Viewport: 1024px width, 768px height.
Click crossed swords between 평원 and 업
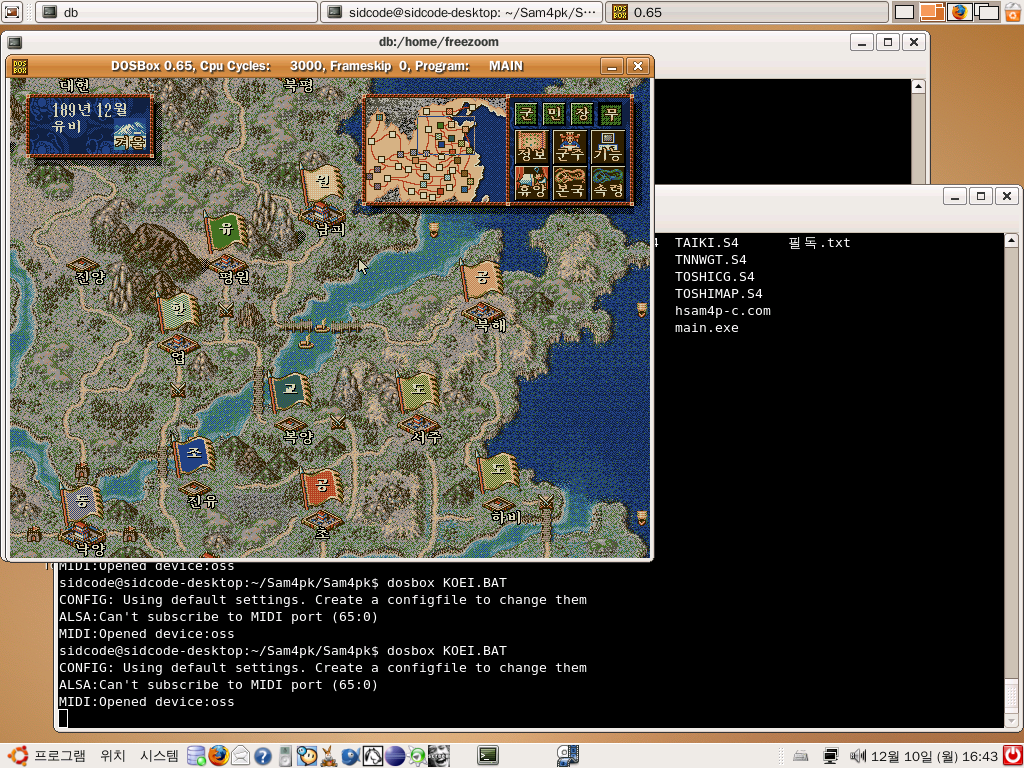(227, 308)
